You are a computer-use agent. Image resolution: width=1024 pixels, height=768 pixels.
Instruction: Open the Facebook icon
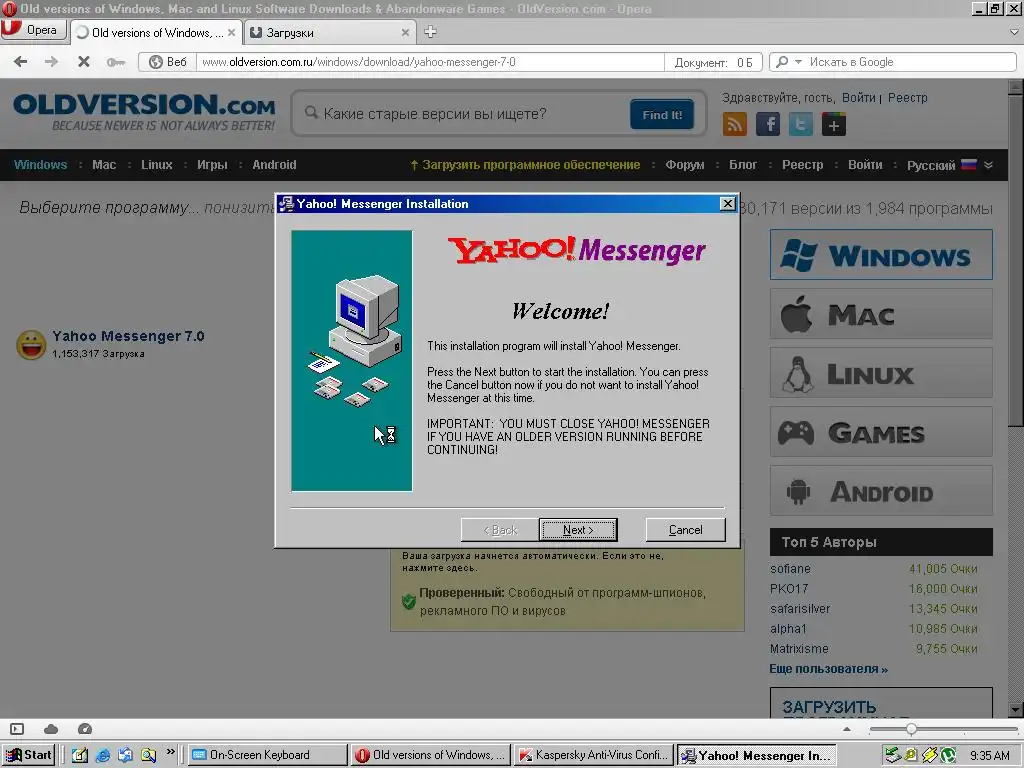tap(768, 124)
